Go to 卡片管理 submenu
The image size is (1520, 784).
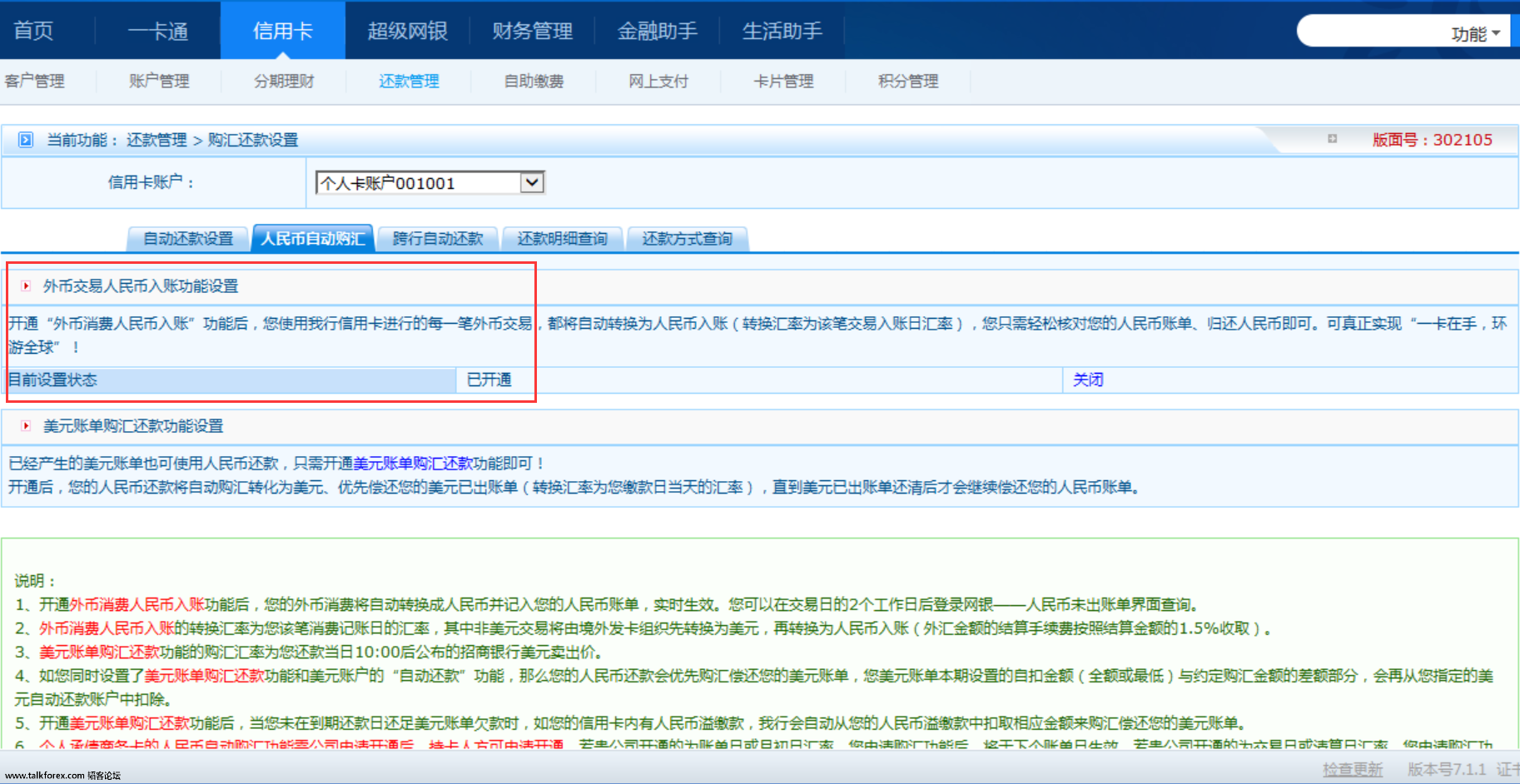(783, 82)
